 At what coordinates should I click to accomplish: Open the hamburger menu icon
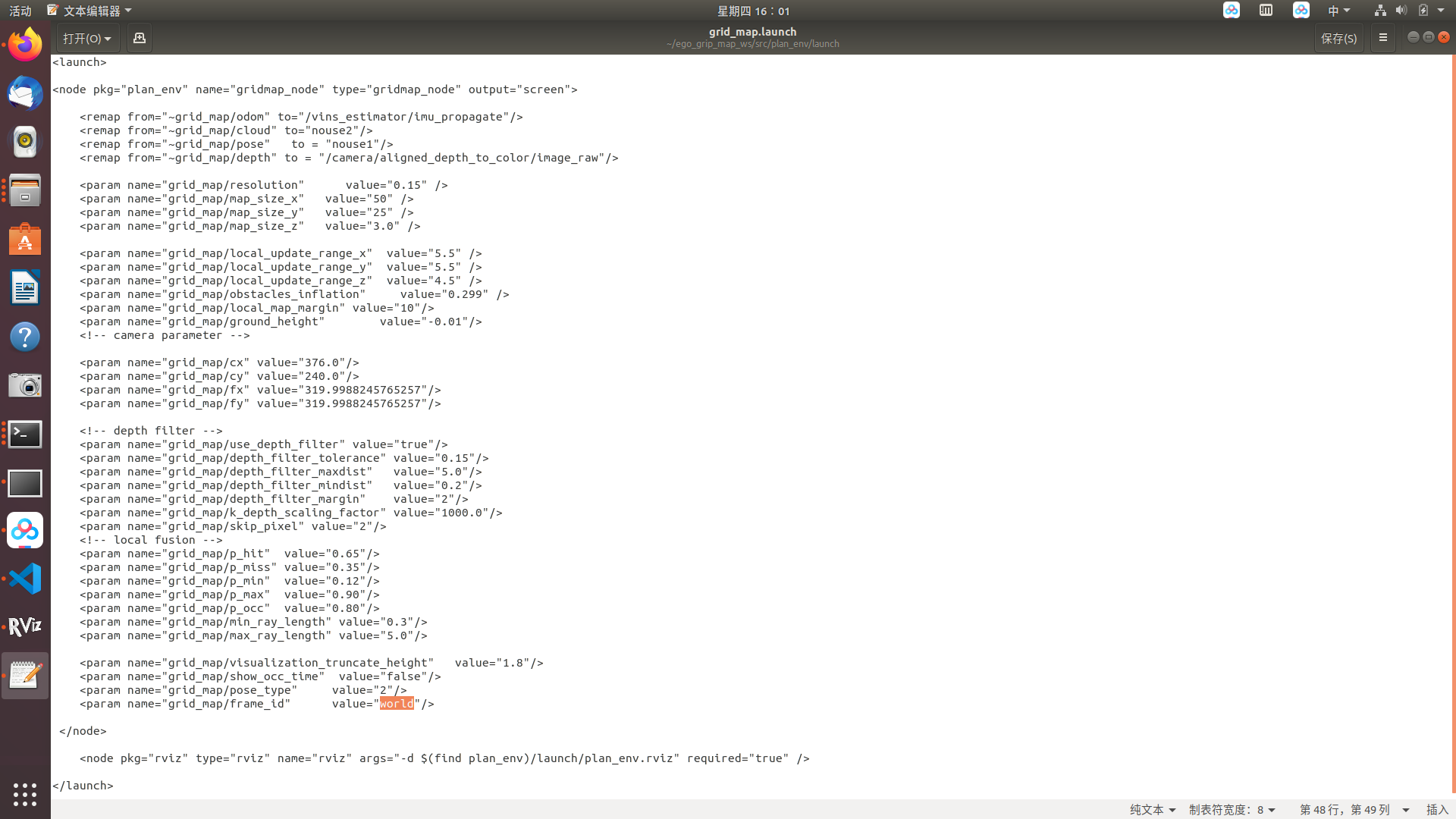[1383, 38]
